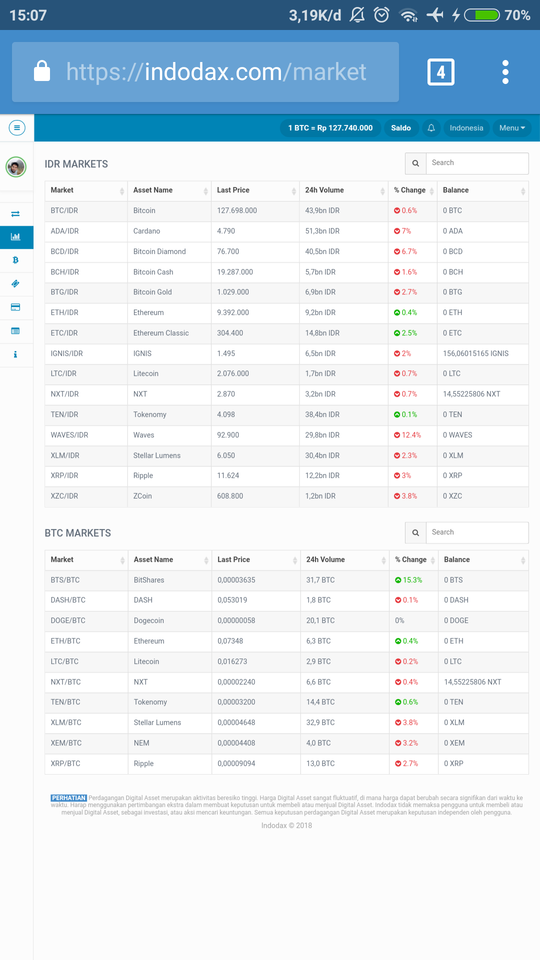The width and height of the screenshot is (540, 960).
Task: Sort BTC Markets by Last Price column
Action: coord(257,560)
